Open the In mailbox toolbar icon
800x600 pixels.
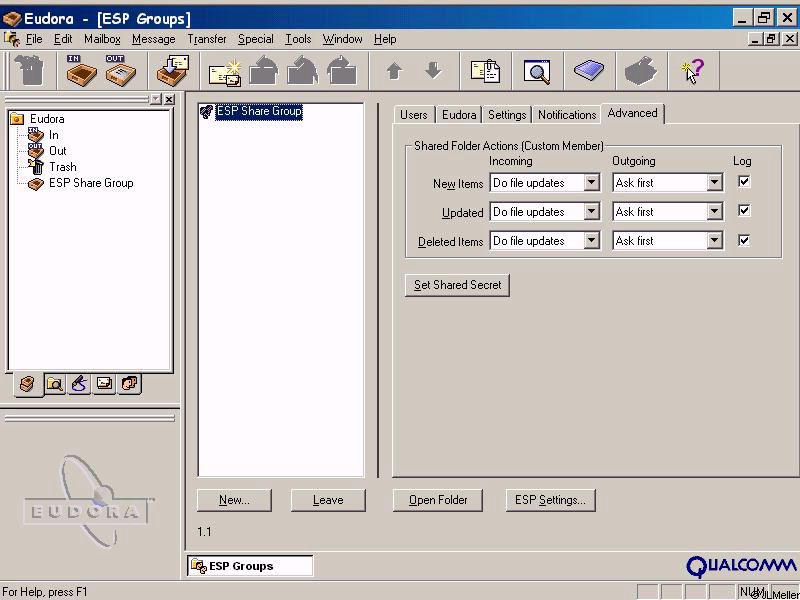[x=81, y=70]
